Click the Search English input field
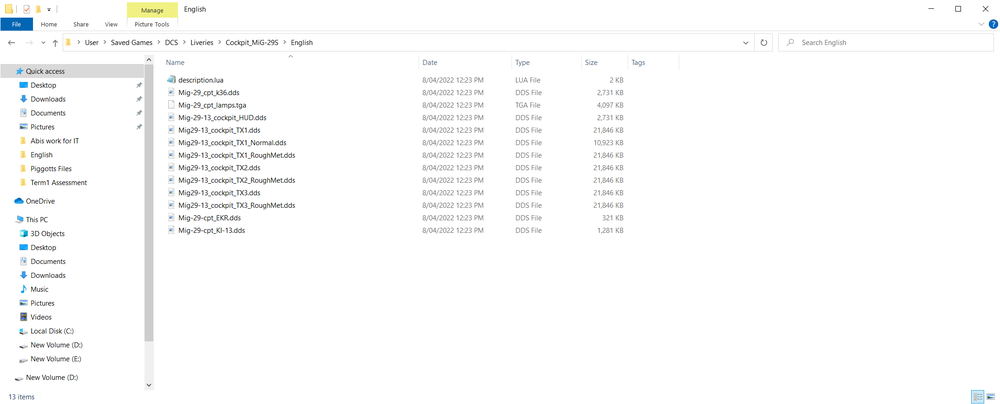 885,43
